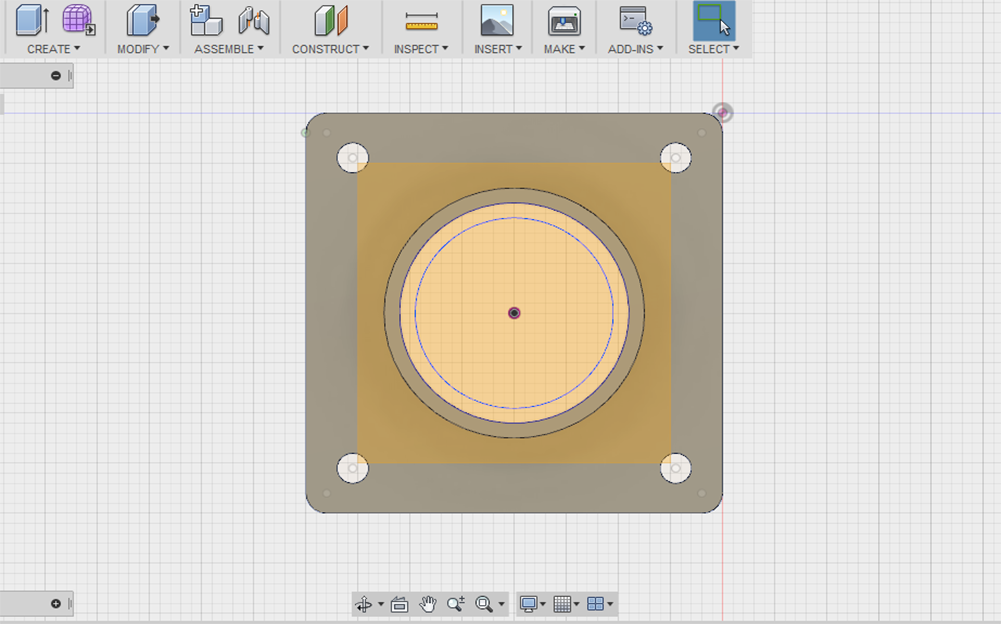Open the Insert image icon

point(497,20)
